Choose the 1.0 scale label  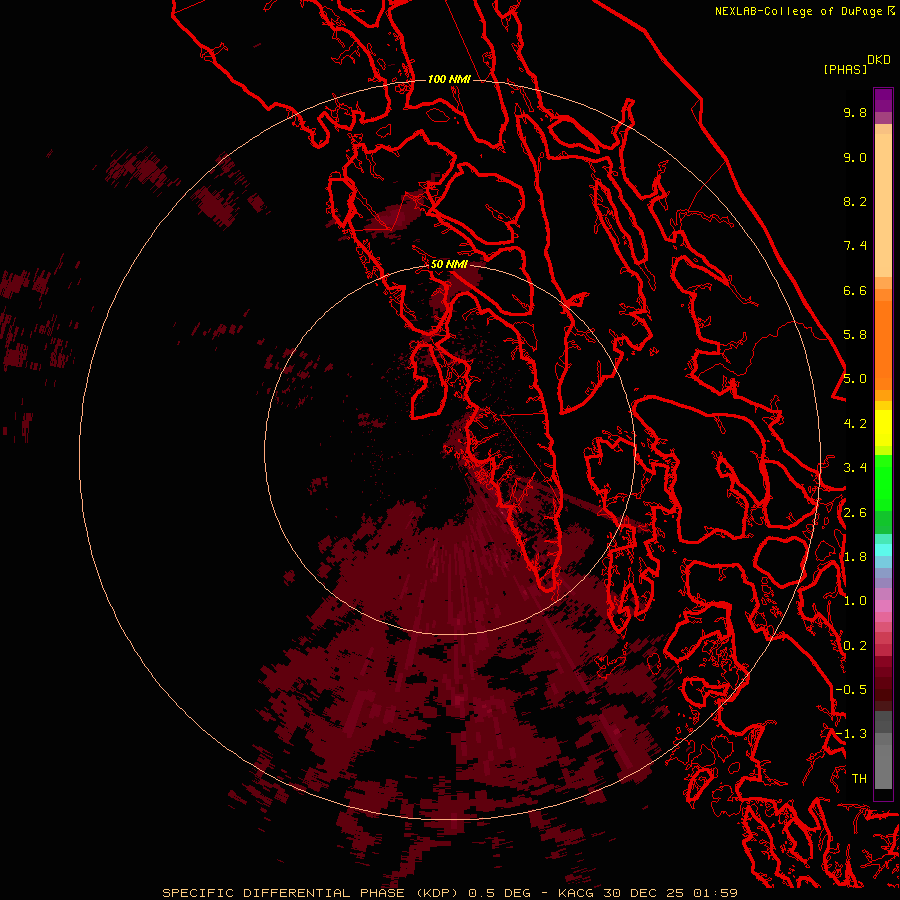click(855, 601)
